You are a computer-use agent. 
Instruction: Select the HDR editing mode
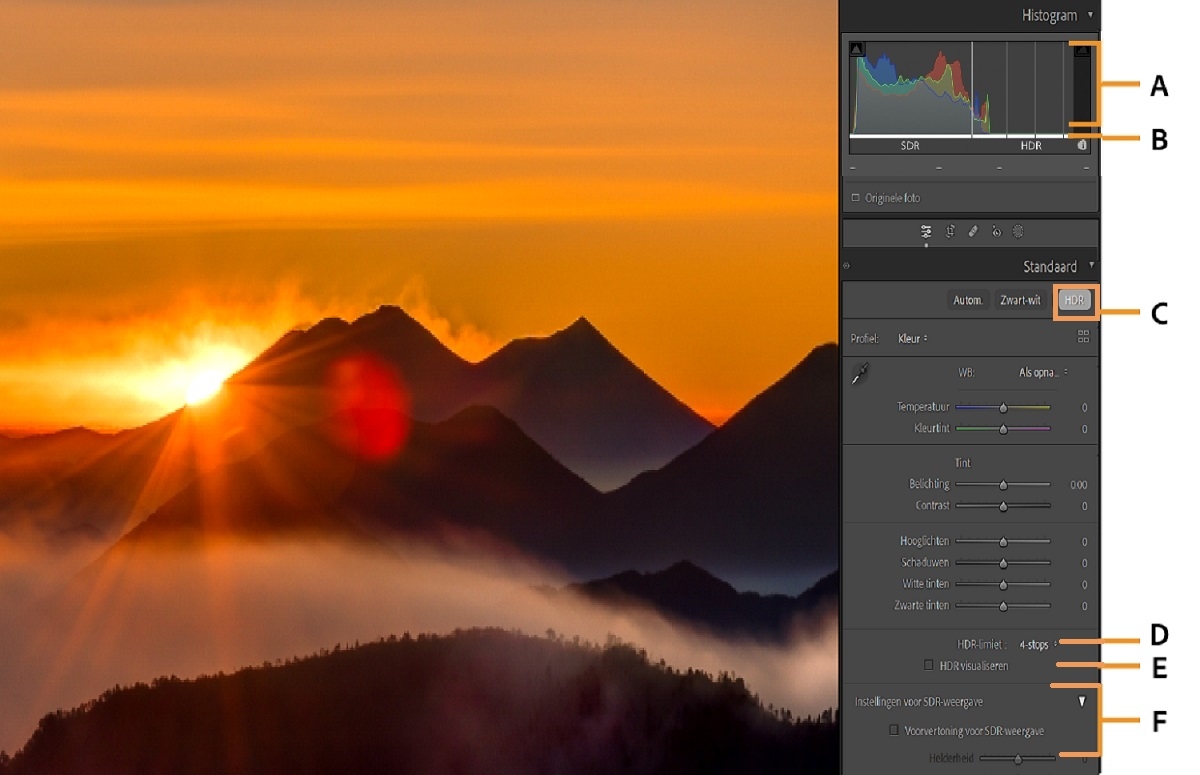[1075, 298]
